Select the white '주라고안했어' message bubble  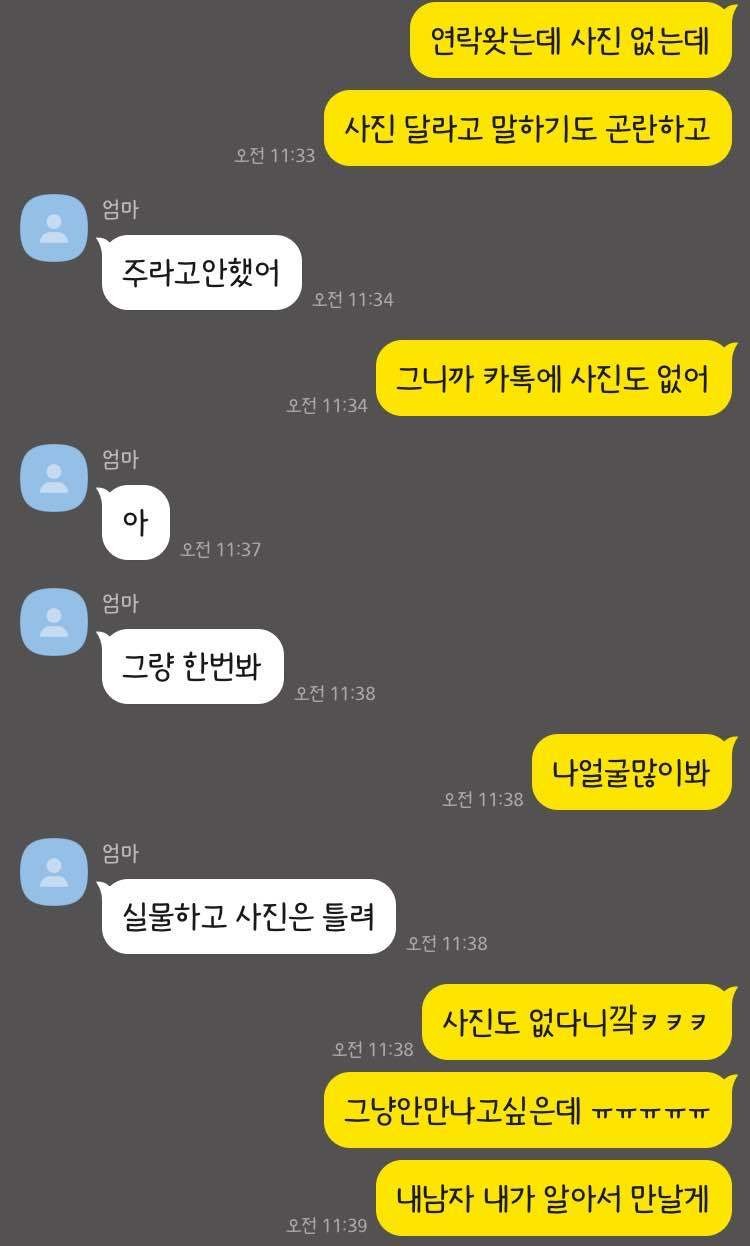201,272
